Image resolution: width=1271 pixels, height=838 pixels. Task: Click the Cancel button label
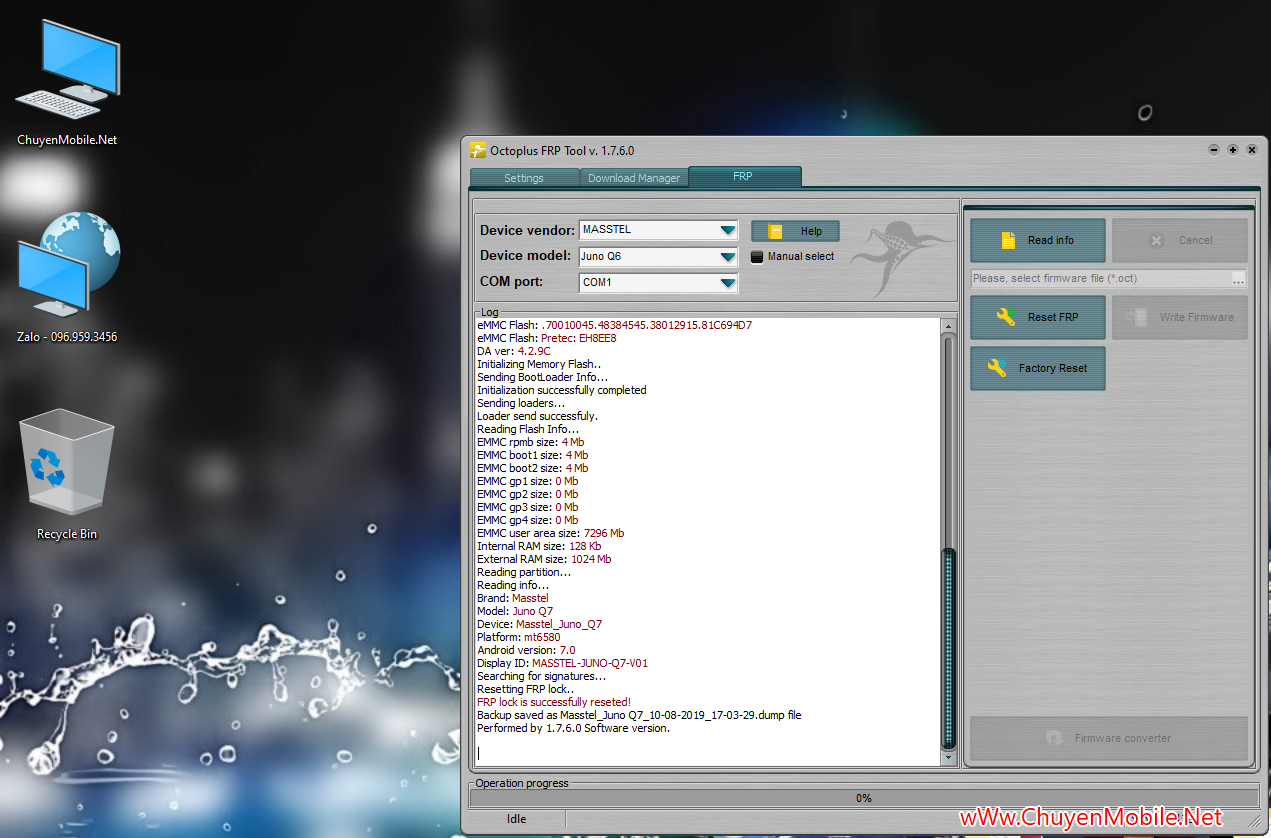(x=1195, y=240)
